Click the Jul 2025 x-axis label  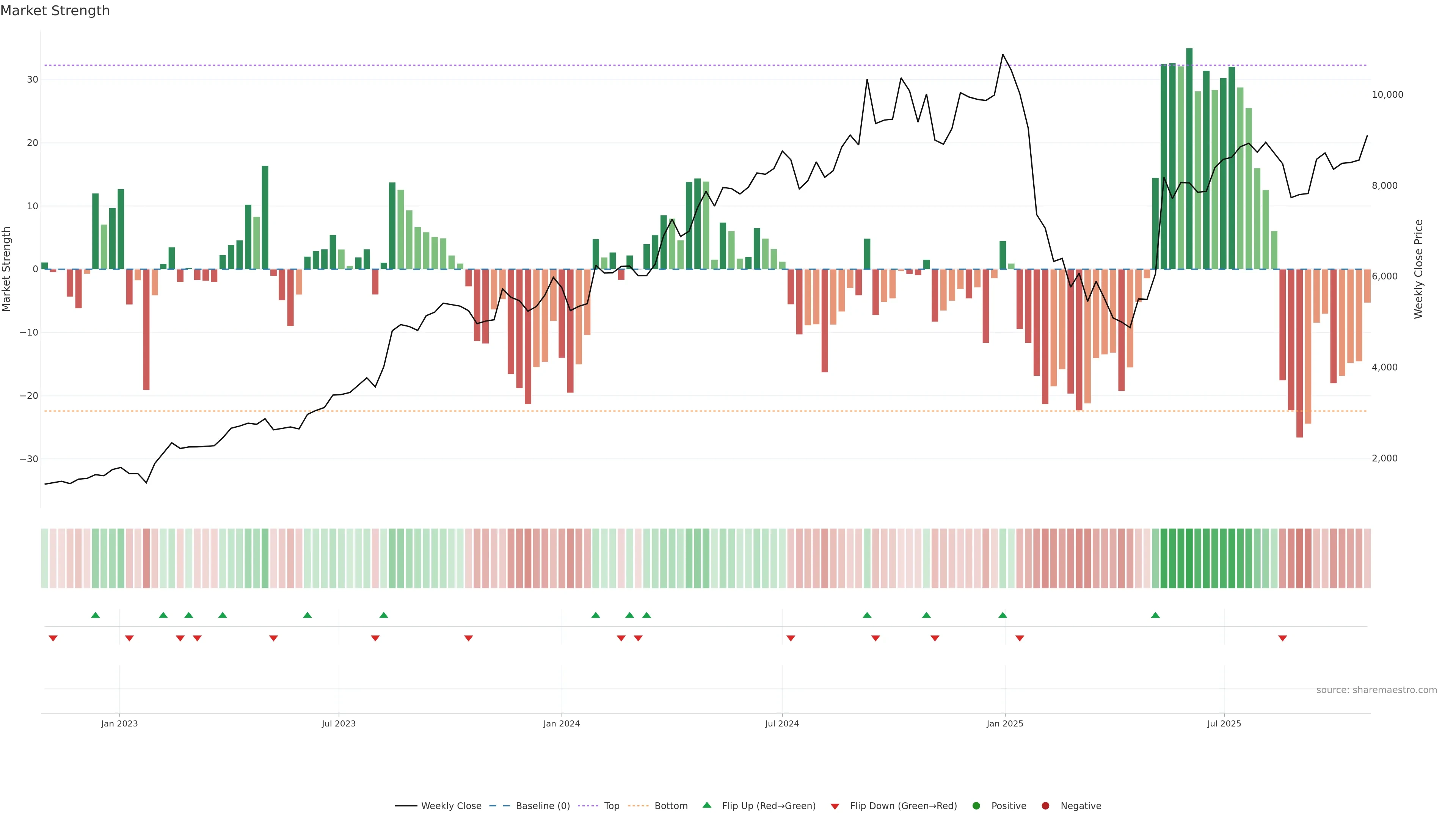1224,723
